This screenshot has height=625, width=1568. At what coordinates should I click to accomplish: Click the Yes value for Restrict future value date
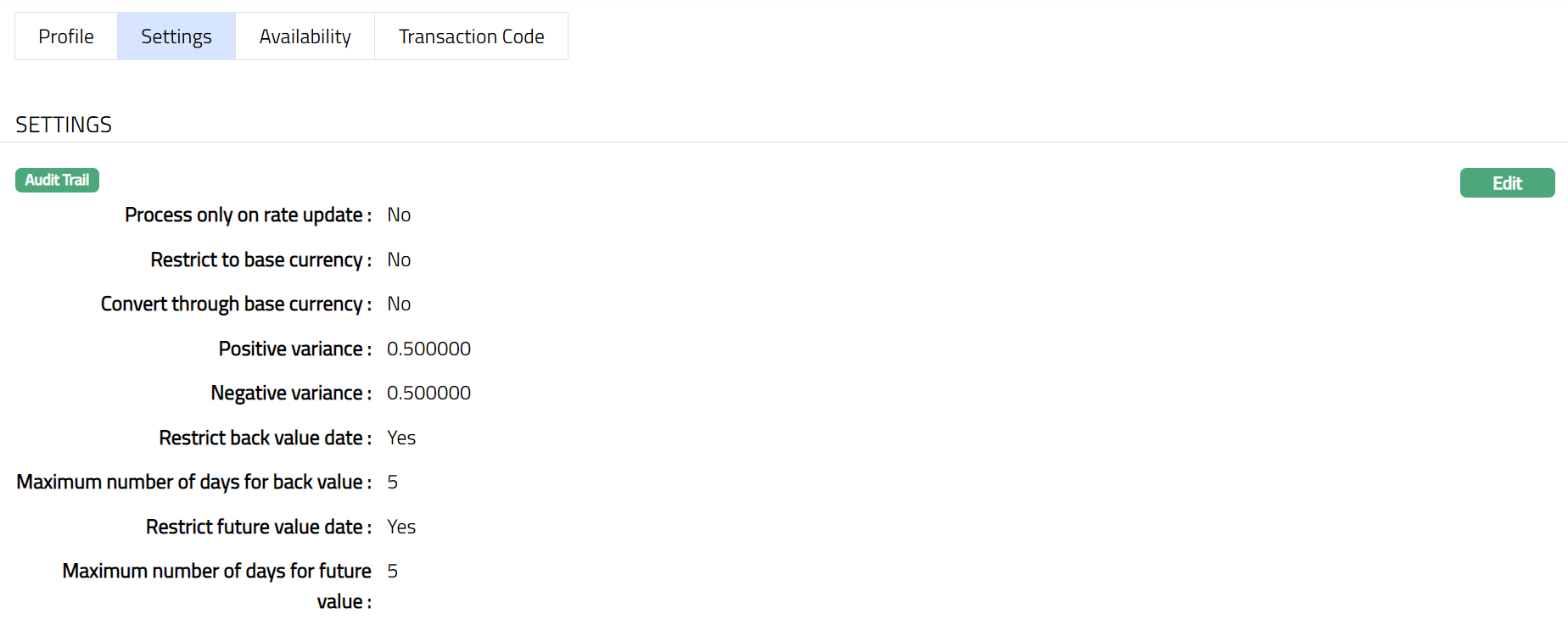pyautogui.click(x=401, y=527)
